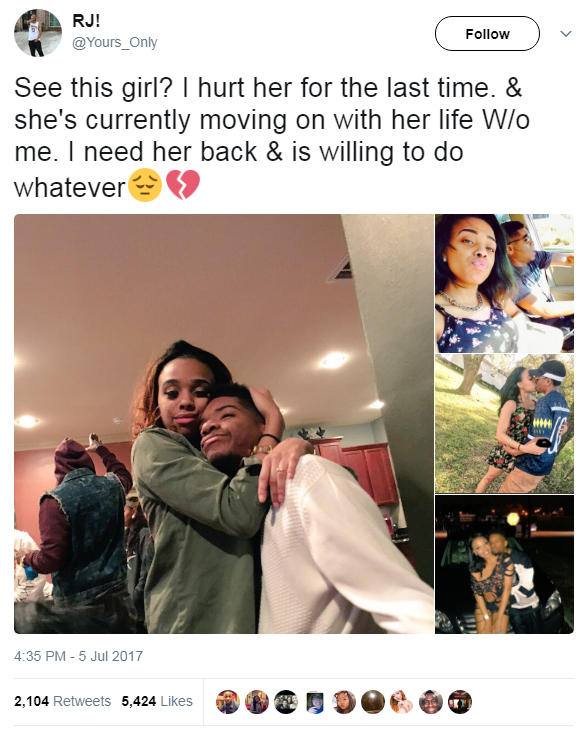Open the kissing on grass photo
588x734 pixels.
tap(504, 424)
